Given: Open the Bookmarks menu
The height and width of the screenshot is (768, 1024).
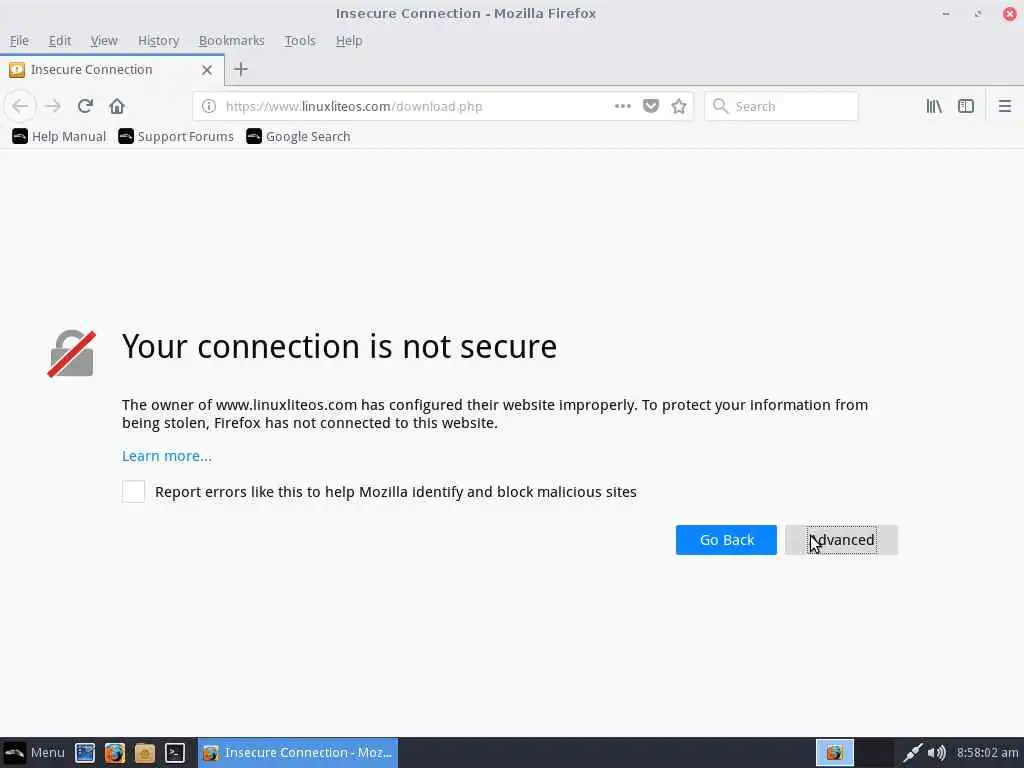Looking at the screenshot, I should pos(231,40).
